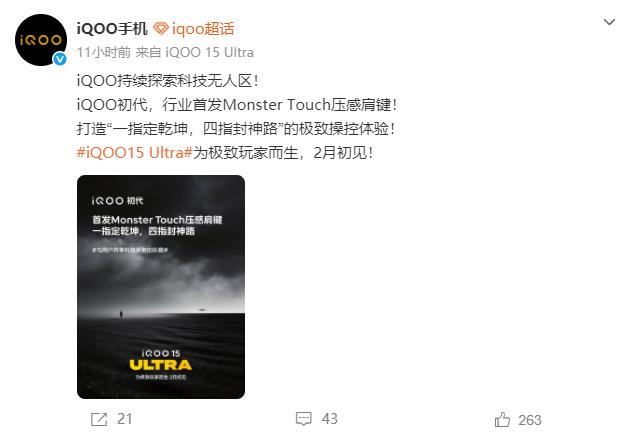
Task: Expand the post options chevron menu
Action: pyautogui.click(x=609, y=22)
